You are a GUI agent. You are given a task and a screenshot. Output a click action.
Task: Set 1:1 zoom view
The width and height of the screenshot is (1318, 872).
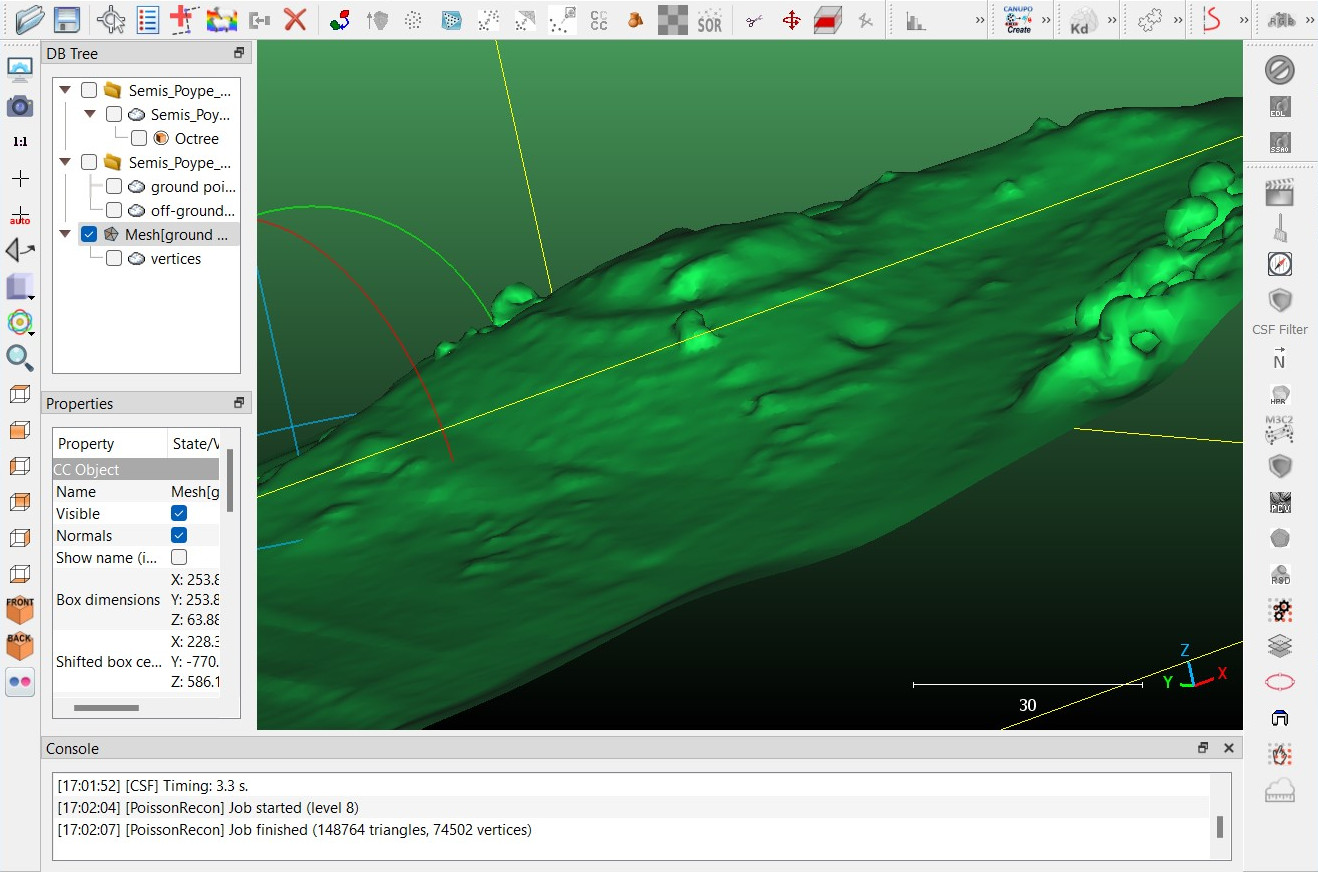click(20, 142)
